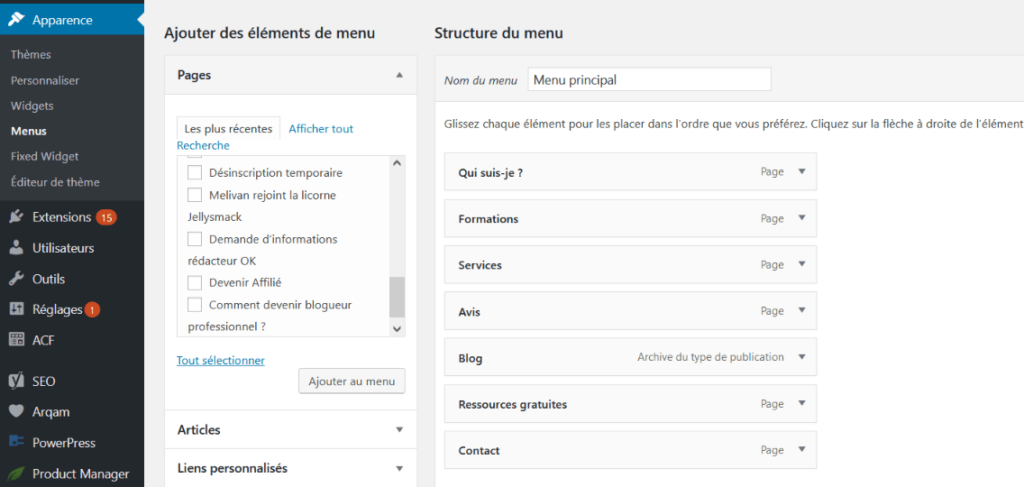
Task: Click the Utilisateurs person icon
Action: tap(16, 248)
